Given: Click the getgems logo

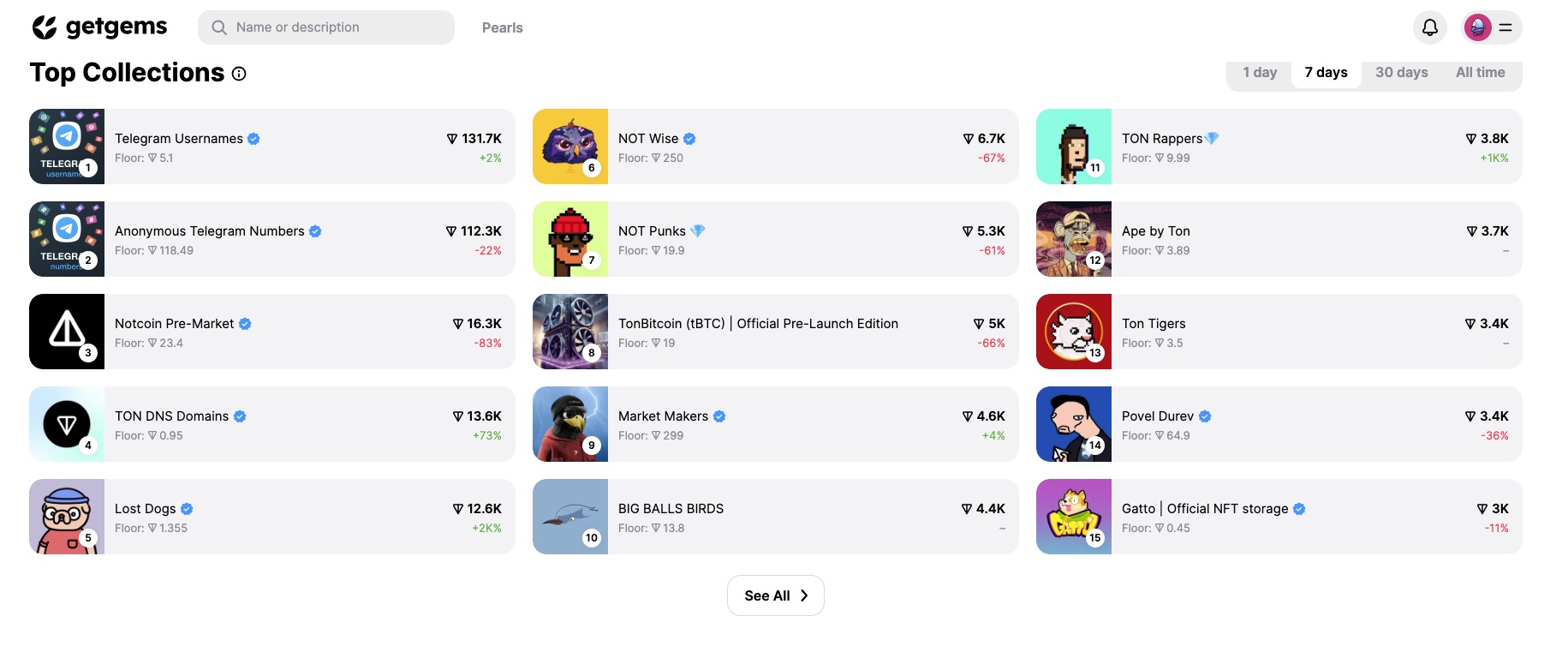Looking at the screenshot, I should point(99,27).
